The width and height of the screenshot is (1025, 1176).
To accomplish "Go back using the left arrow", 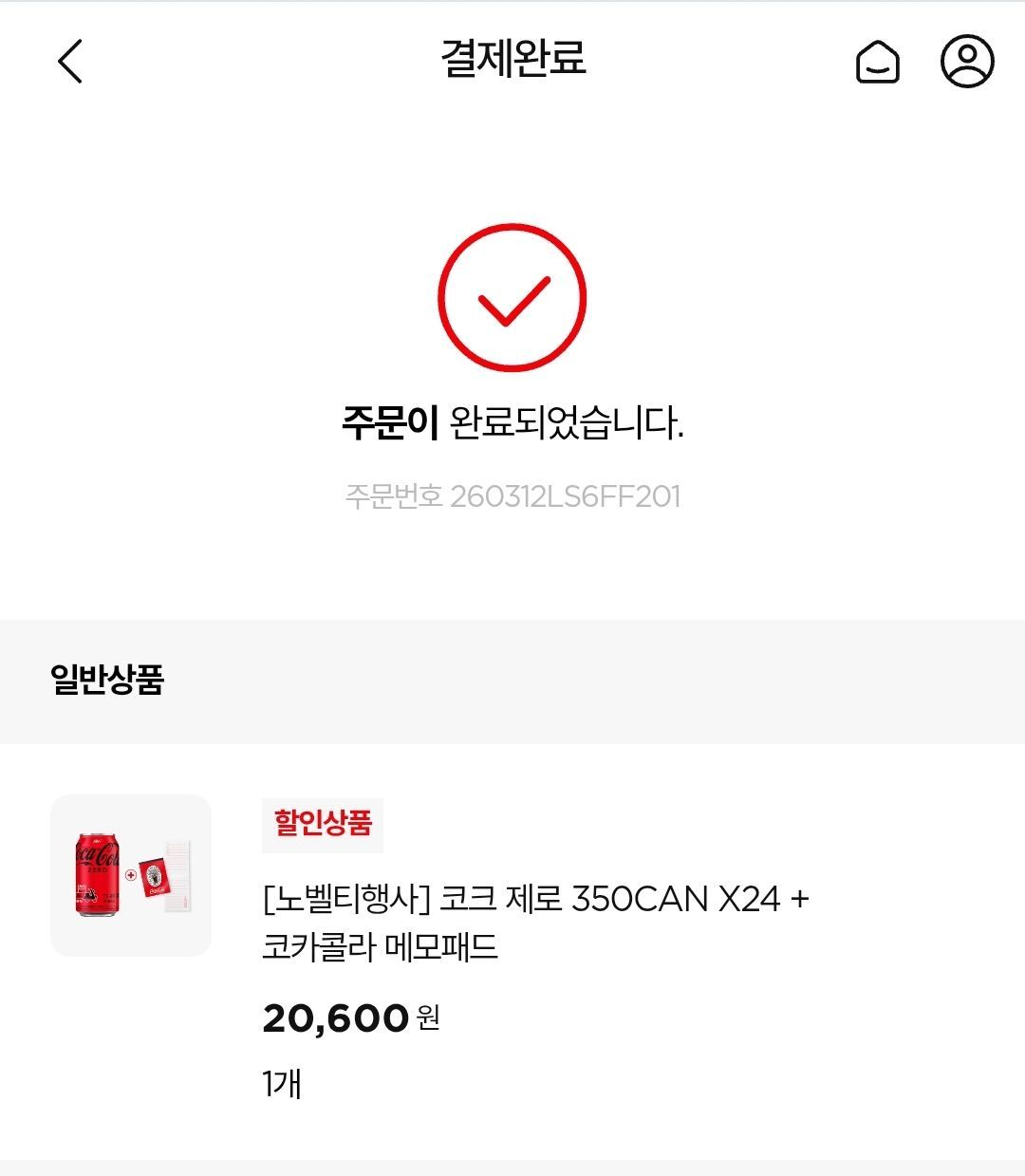I will coord(70,62).
